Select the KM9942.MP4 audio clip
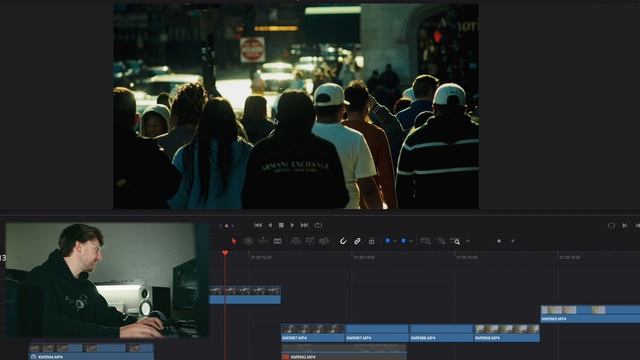 (344, 352)
